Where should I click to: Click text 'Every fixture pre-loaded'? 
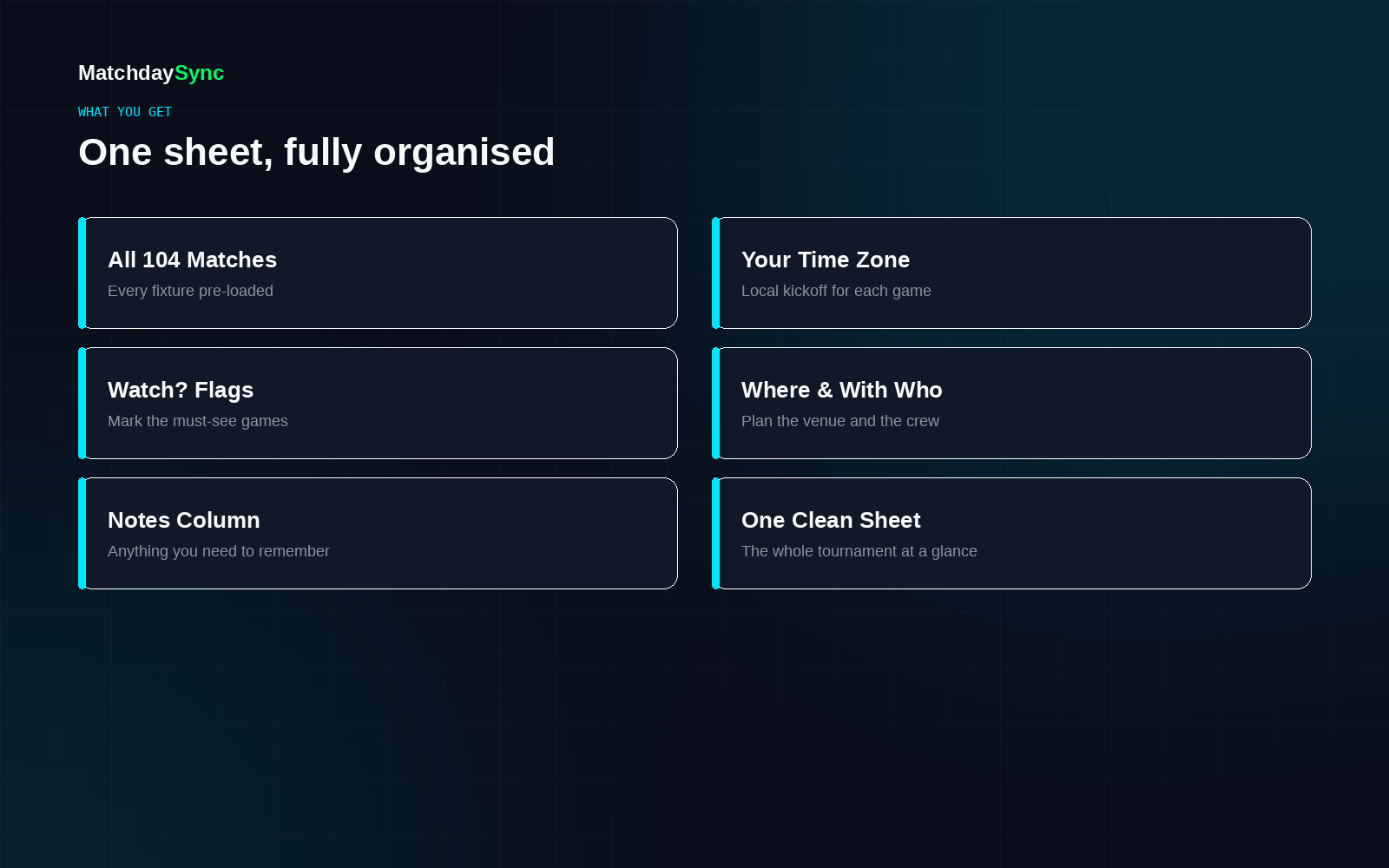190,291
